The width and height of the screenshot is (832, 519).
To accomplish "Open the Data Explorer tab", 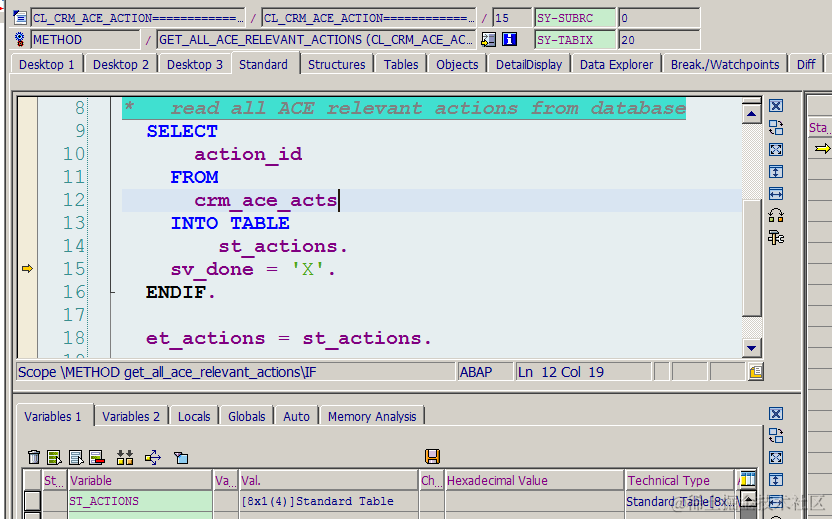I will pos(617,64).
